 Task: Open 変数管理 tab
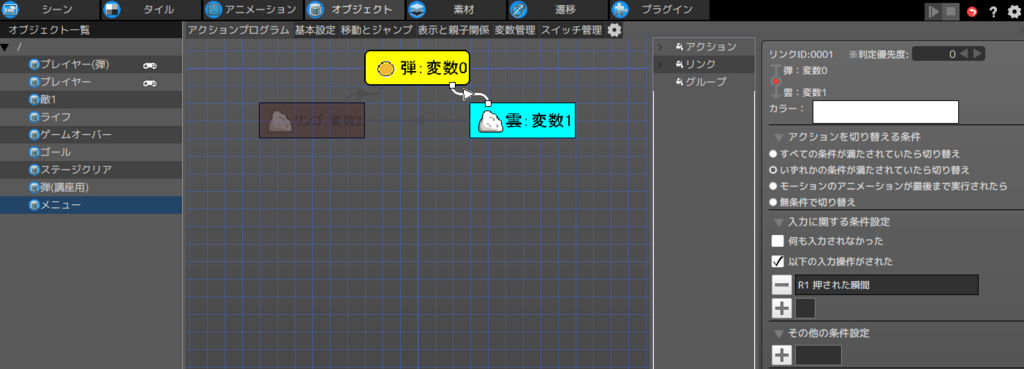515,30
